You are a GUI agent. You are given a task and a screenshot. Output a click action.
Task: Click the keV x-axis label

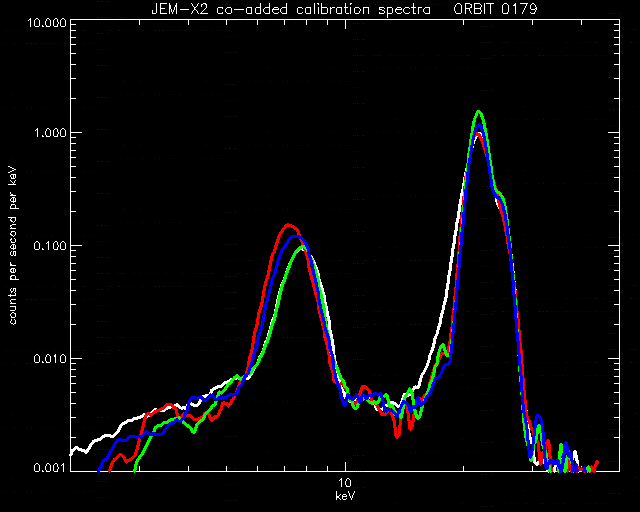click(x=345, y=496)
